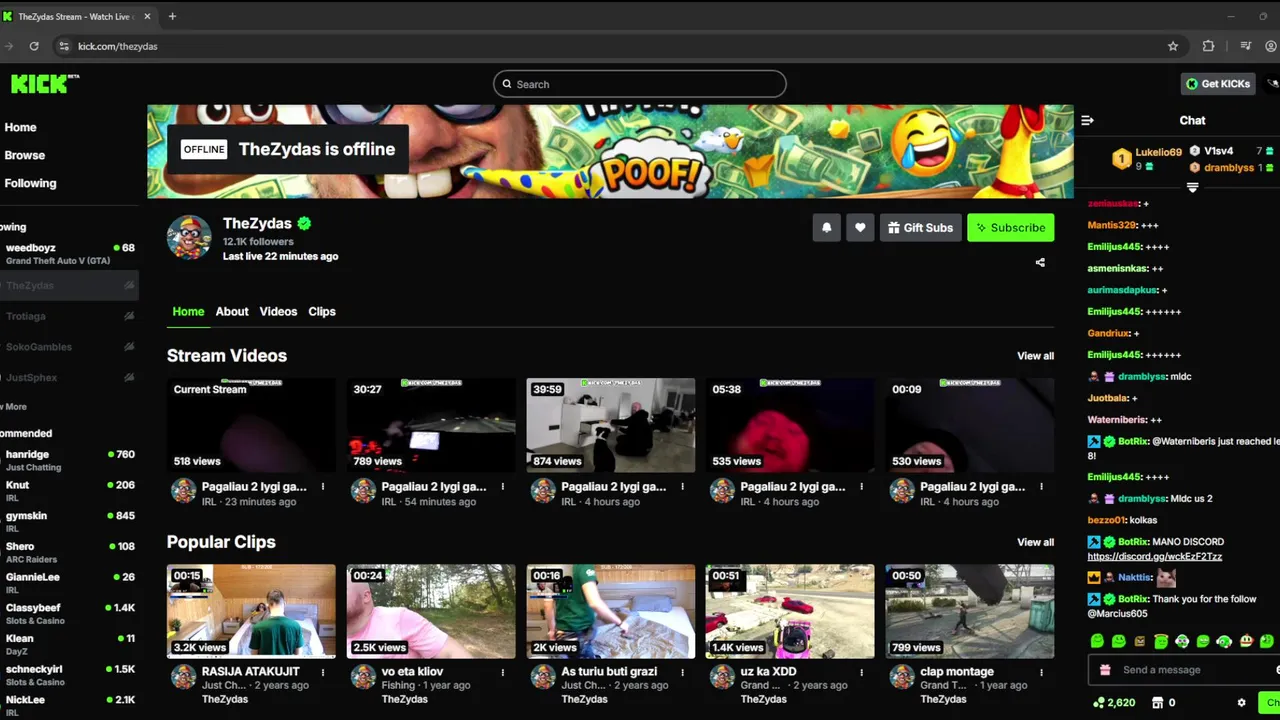Open the Current Stream video thumbnail
This screenshot has width=1280, height=720.
pos(251,425)
